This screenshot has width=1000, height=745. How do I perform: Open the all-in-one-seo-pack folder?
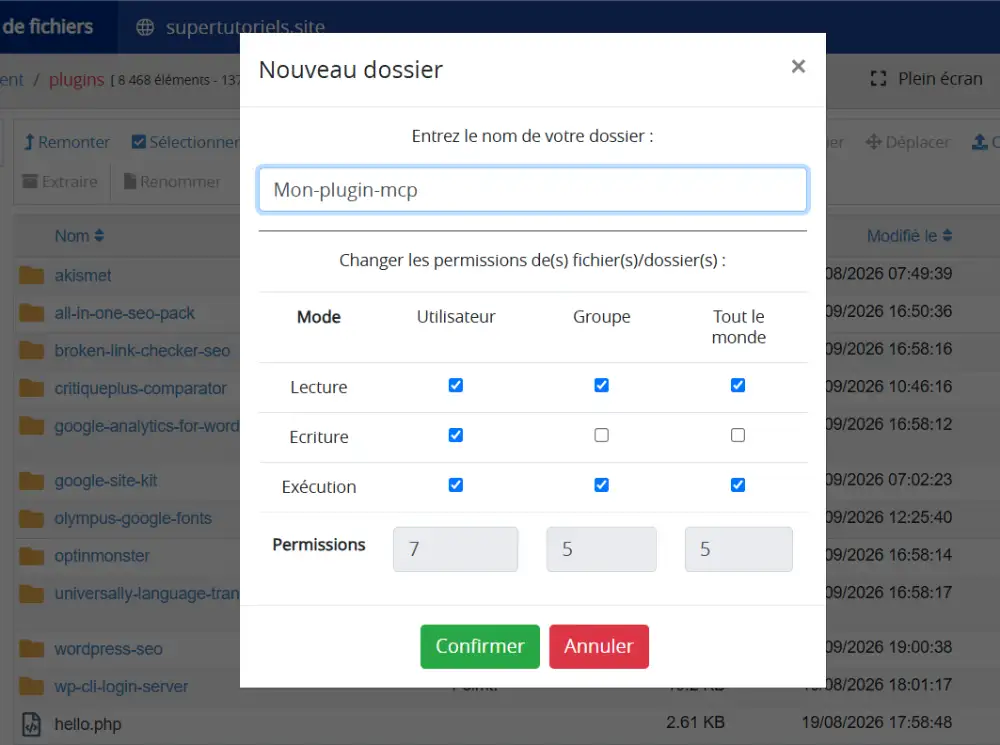(x=124, y=313)
